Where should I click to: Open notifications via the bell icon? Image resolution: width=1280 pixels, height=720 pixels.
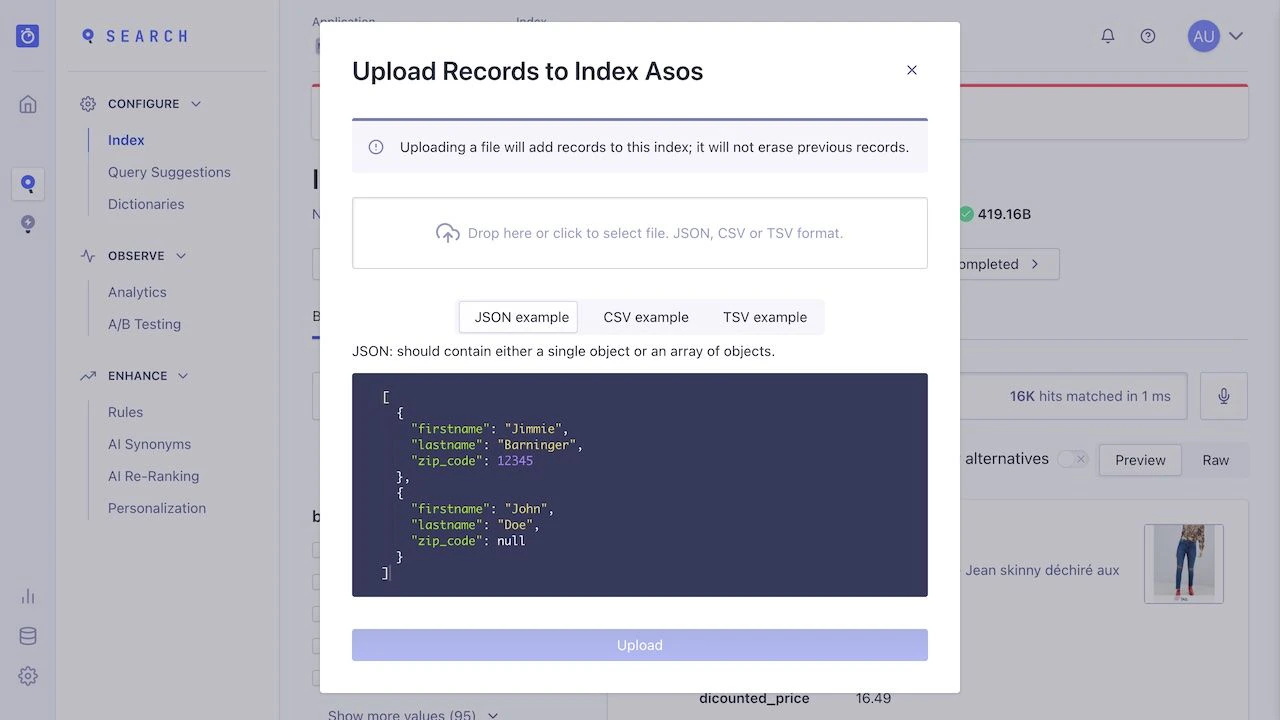click(x=1108, y=35)
